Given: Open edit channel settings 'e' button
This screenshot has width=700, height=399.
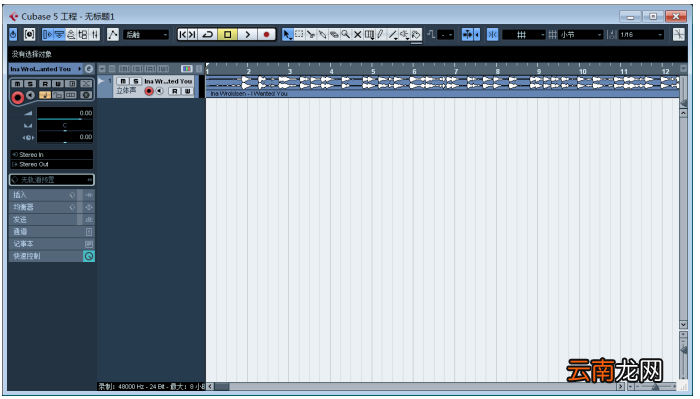Looking at the screenshot, I should (x=89, y=69).
